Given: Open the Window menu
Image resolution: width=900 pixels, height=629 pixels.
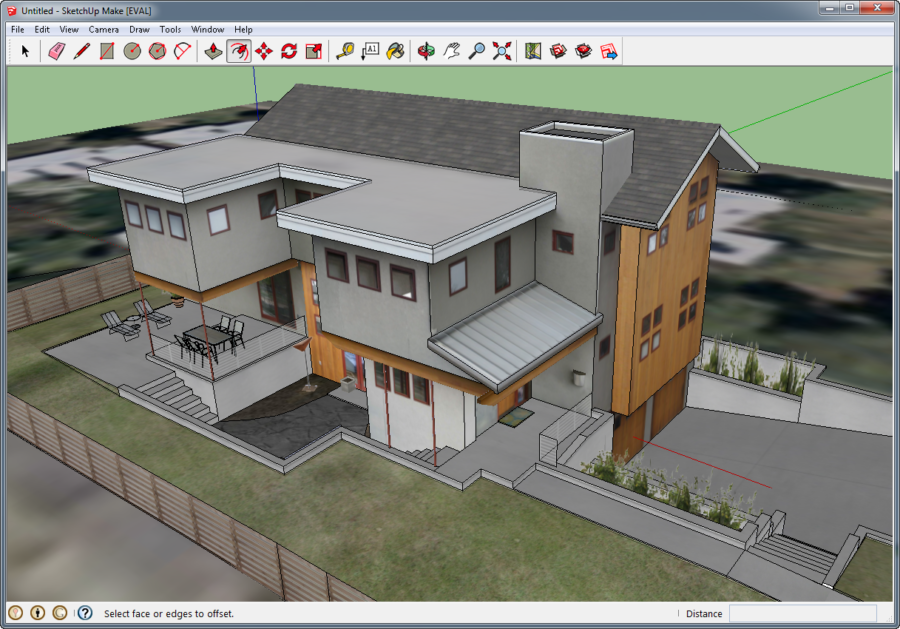Looking at the screenshot, I should 208,30.
